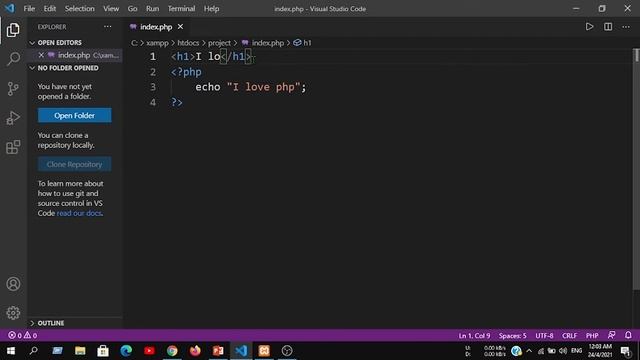The image size is (640, 360).
Task: Click the h1 symbol breadcrumb
Action: pos(302,43)
